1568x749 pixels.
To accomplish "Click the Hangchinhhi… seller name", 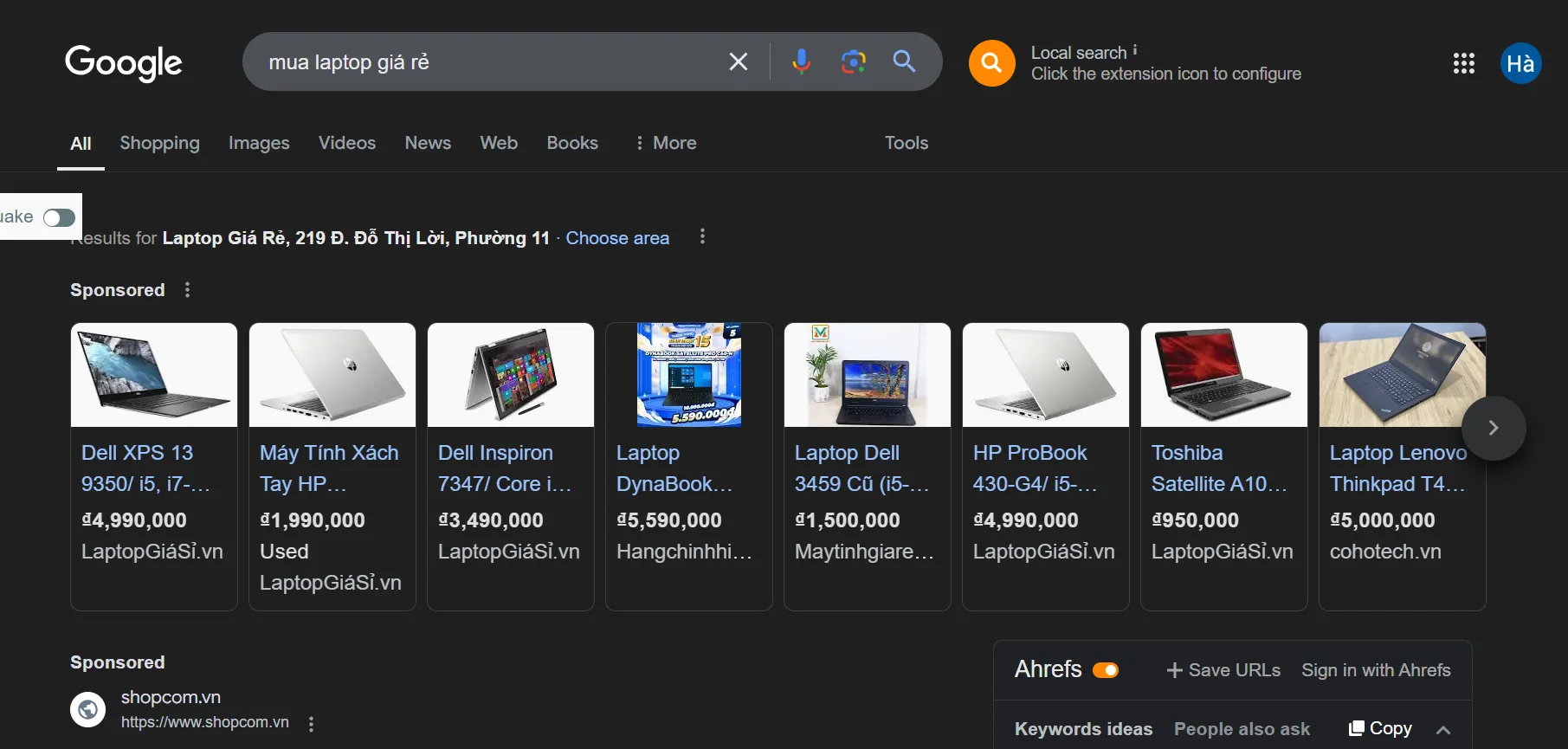I will pos(685,552).
